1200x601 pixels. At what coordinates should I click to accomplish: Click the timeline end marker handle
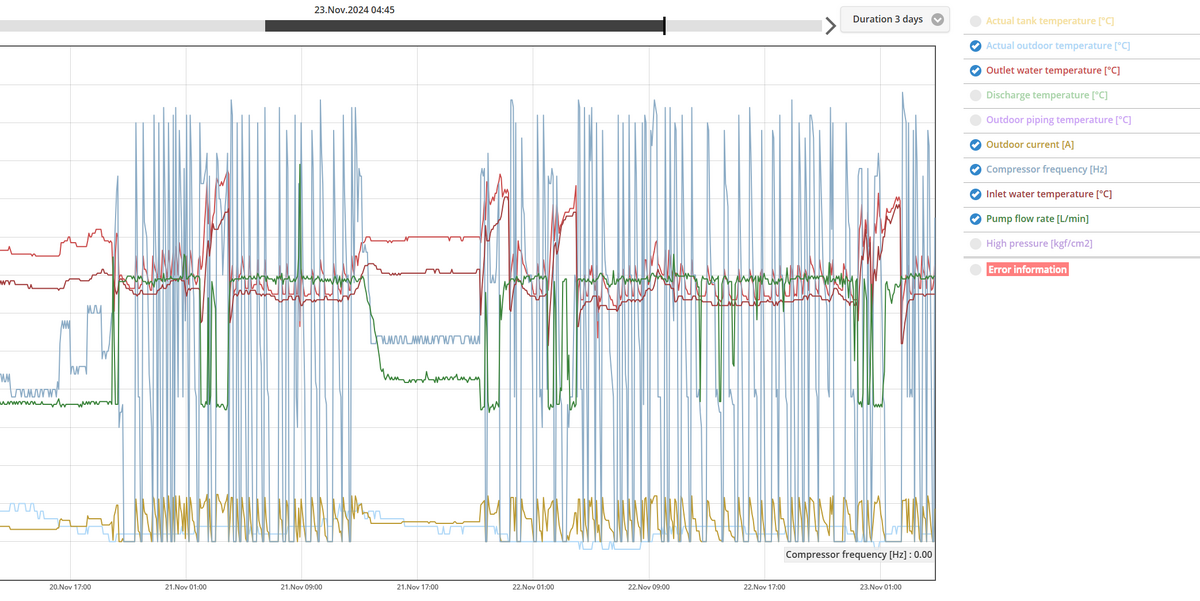click(x=664, y=26)
